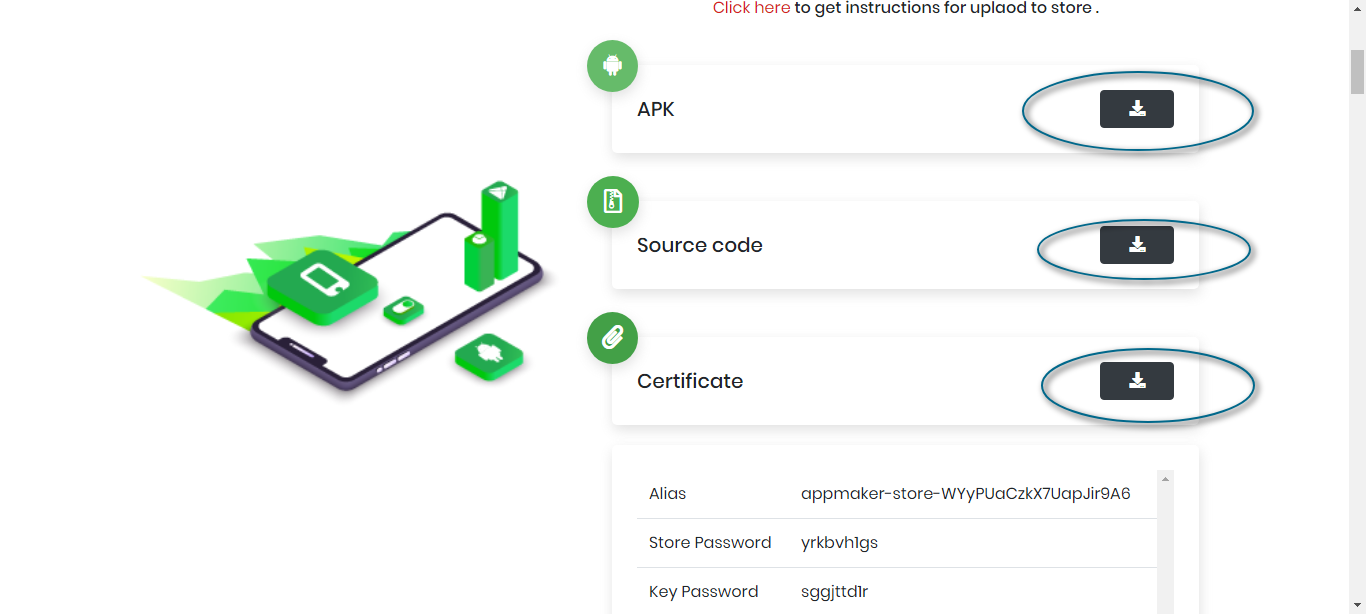Click the zip file icon above Source code
The image size is (1366, 614).
(612, 202)
